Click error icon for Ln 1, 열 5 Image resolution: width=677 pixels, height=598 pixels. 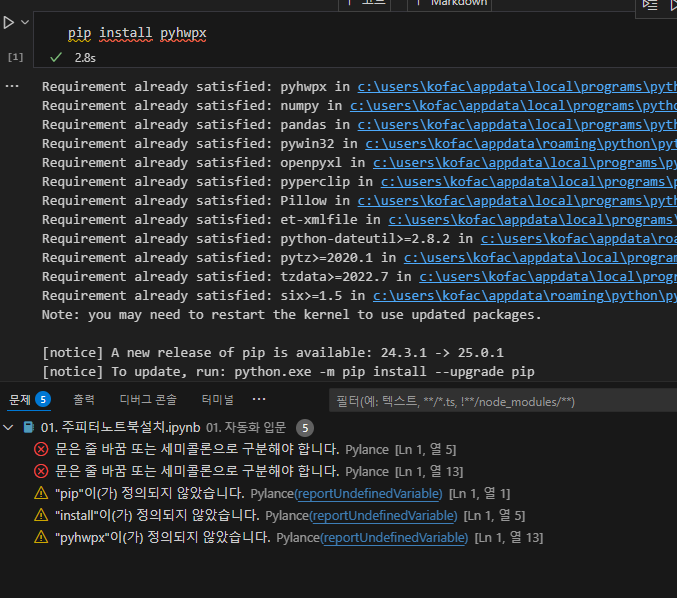click(41, 449)
